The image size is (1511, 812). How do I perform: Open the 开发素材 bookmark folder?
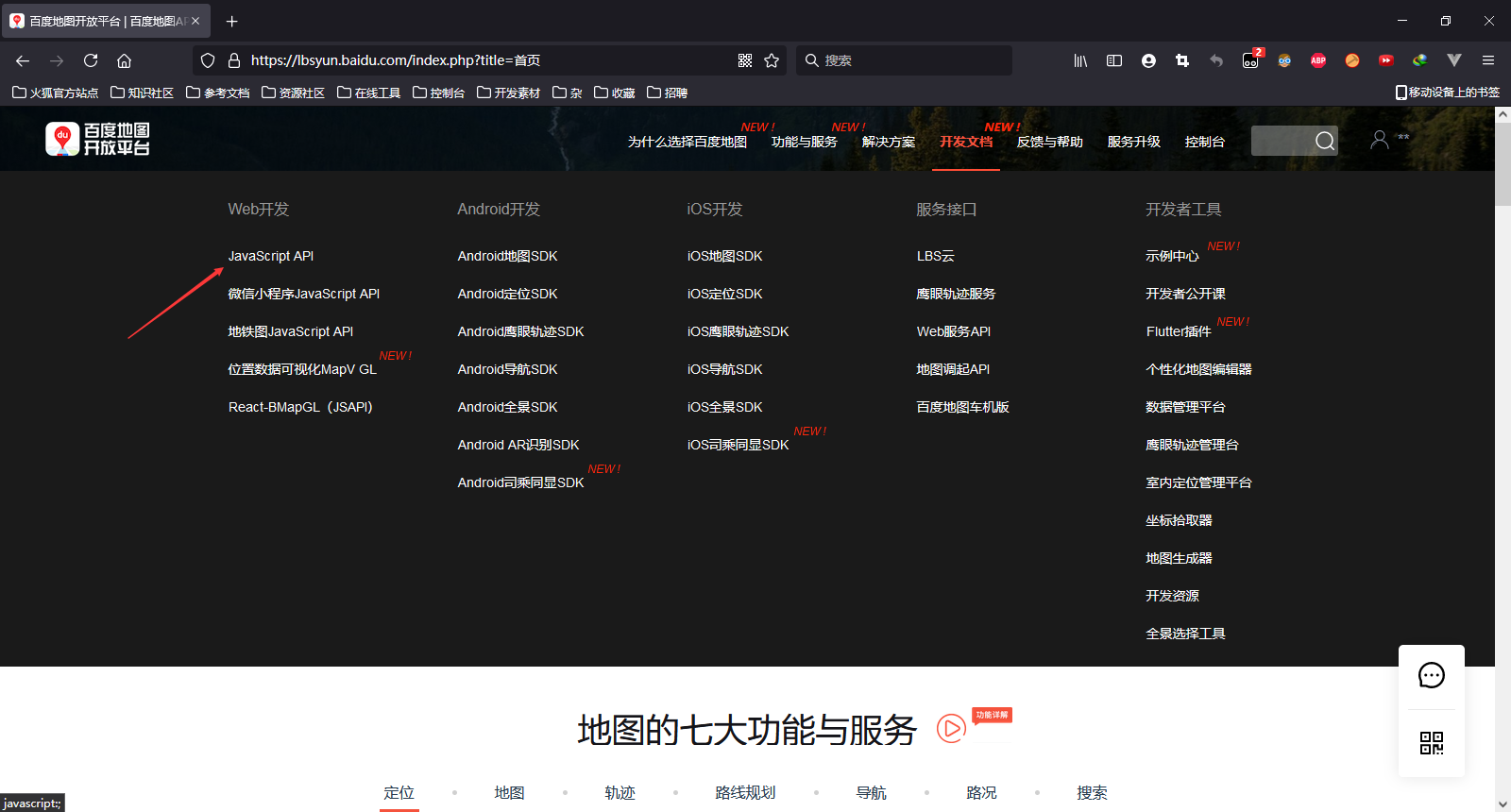point(509,93)
